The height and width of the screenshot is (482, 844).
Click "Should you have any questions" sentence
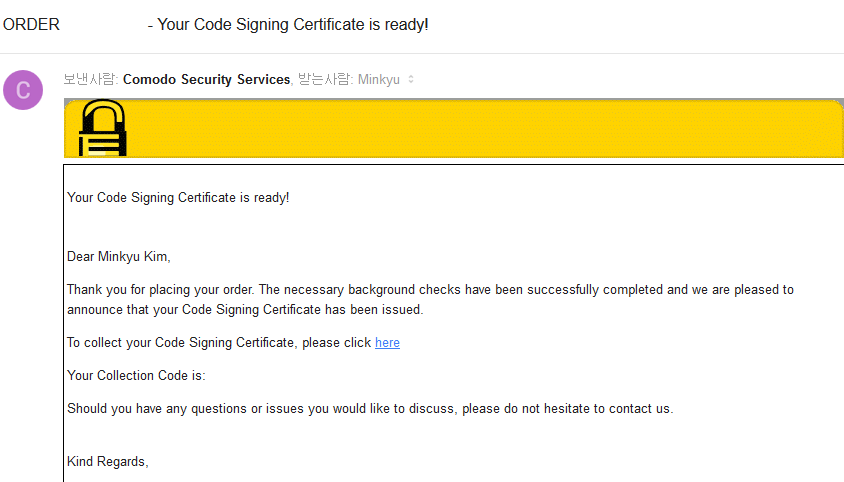point(370,409)
